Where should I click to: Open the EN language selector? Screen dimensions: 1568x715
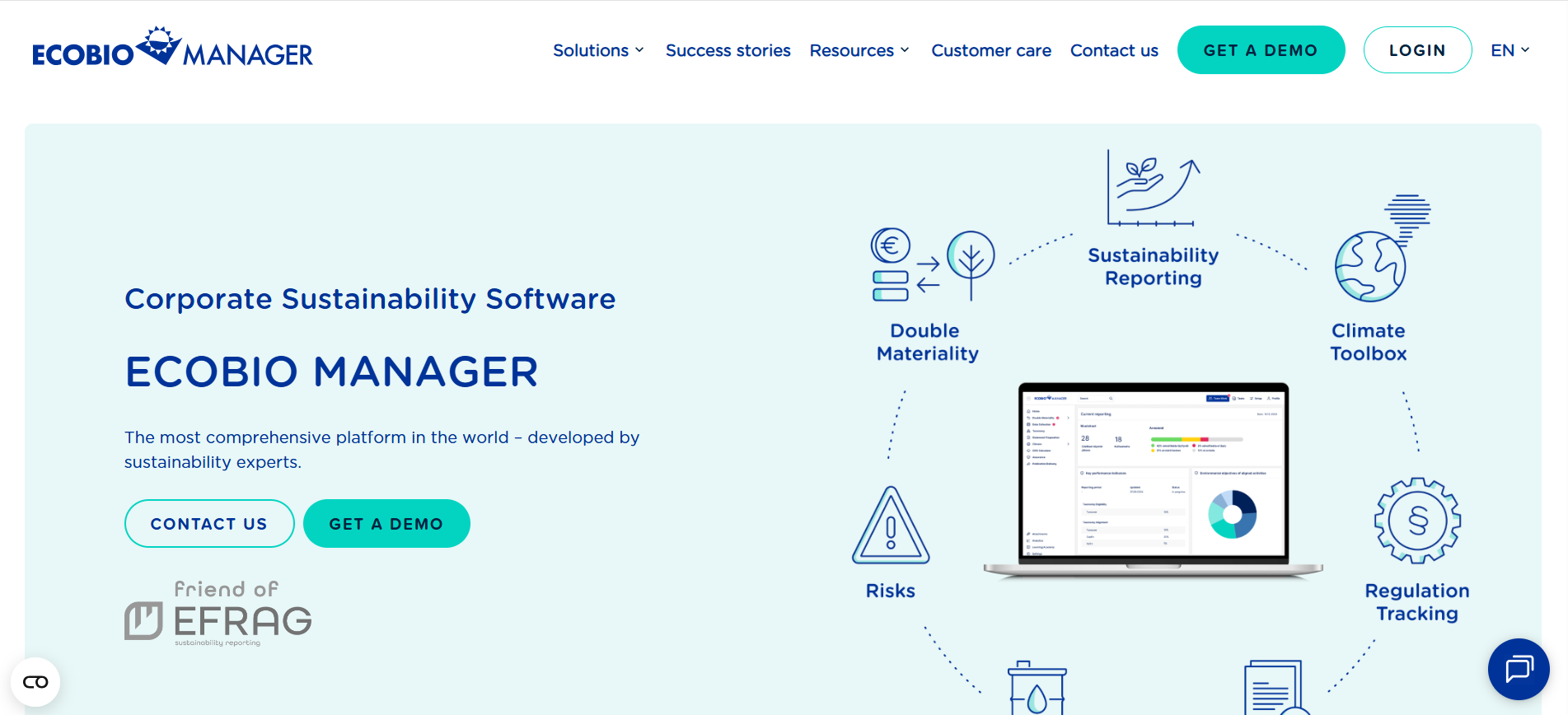[x=1509, y=50]
